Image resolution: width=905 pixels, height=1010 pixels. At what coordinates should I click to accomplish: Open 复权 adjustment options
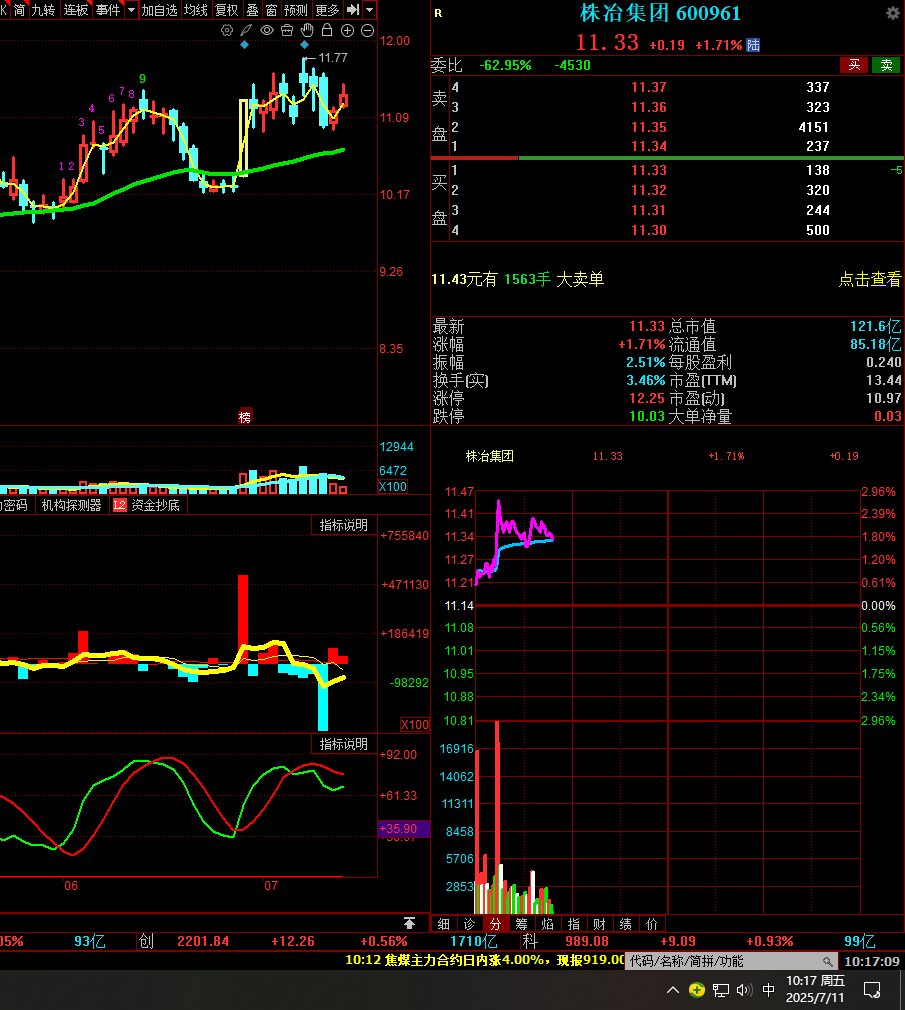click(x=227, y=10)
